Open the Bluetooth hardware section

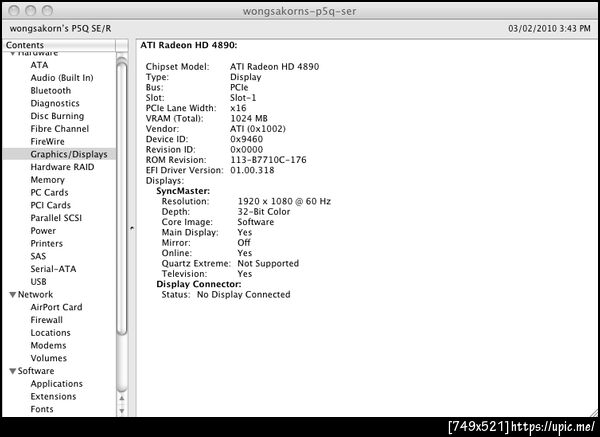click(x=51, y=91)
